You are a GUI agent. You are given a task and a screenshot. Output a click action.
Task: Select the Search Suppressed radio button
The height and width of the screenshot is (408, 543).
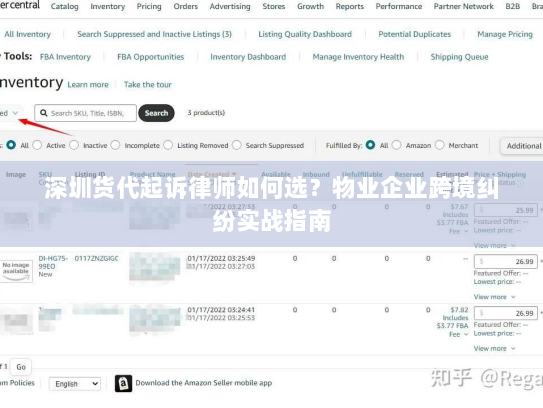[x=237, y=145]
